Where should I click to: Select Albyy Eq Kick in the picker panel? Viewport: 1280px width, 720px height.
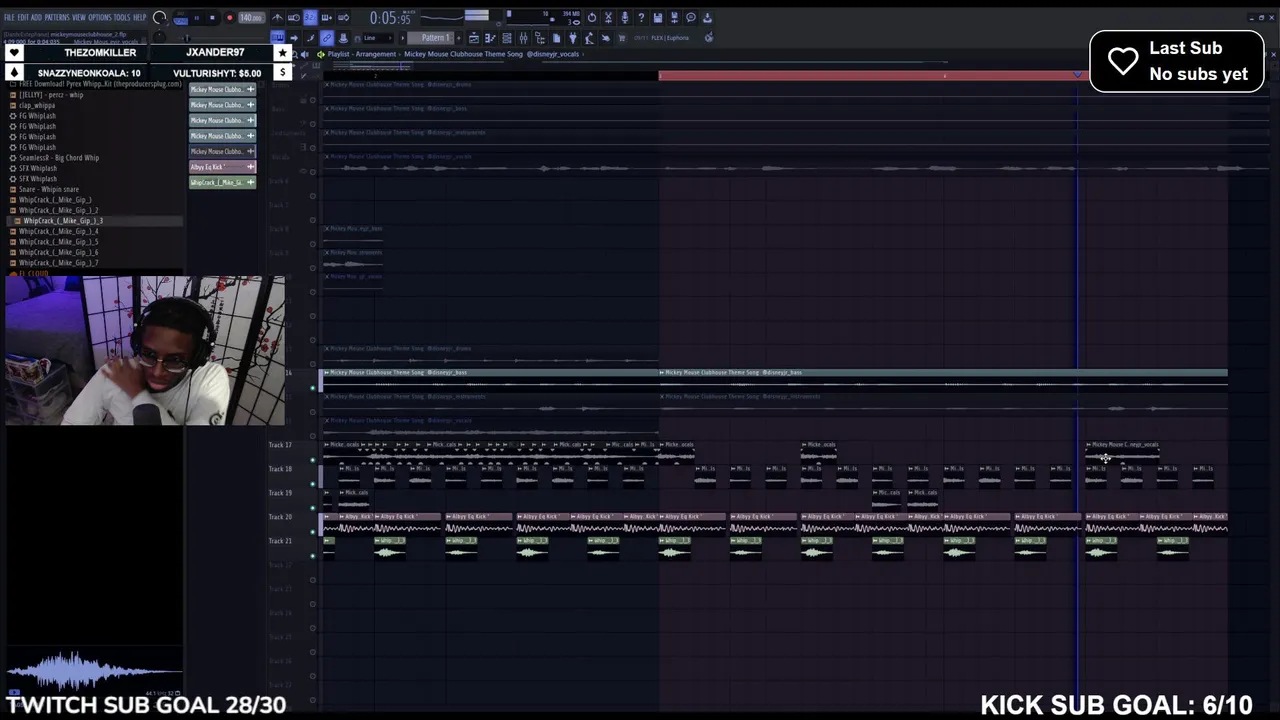click(x=222, y=167)
